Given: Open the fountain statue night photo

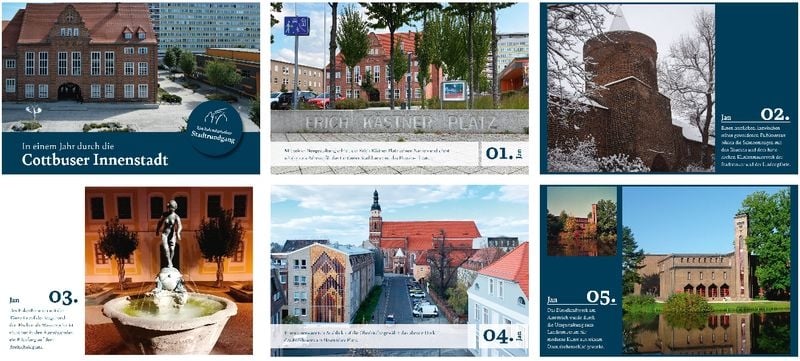Looking at the screenshot, I should [169, 270].
